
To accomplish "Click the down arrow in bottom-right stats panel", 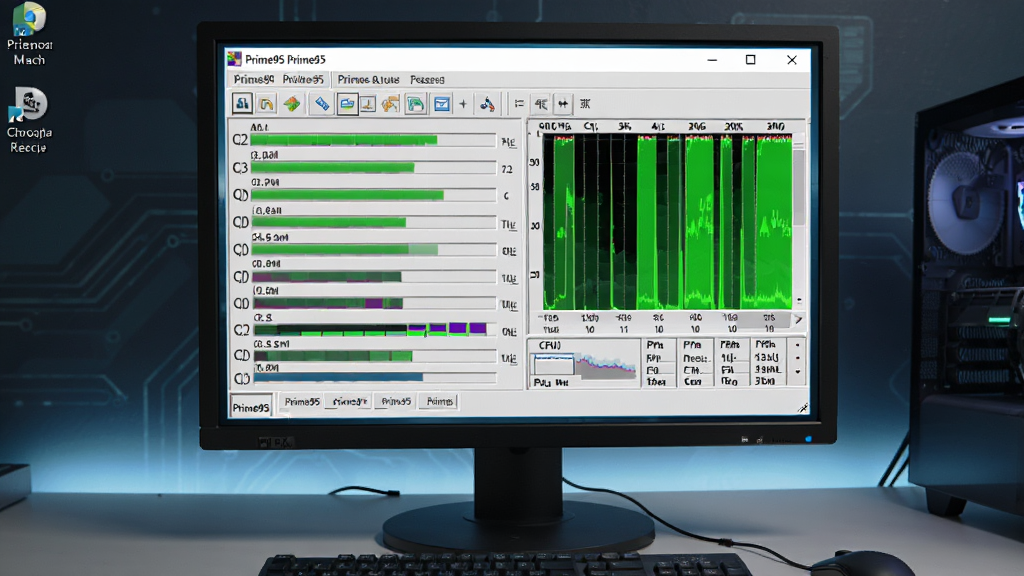I will 797,372.
